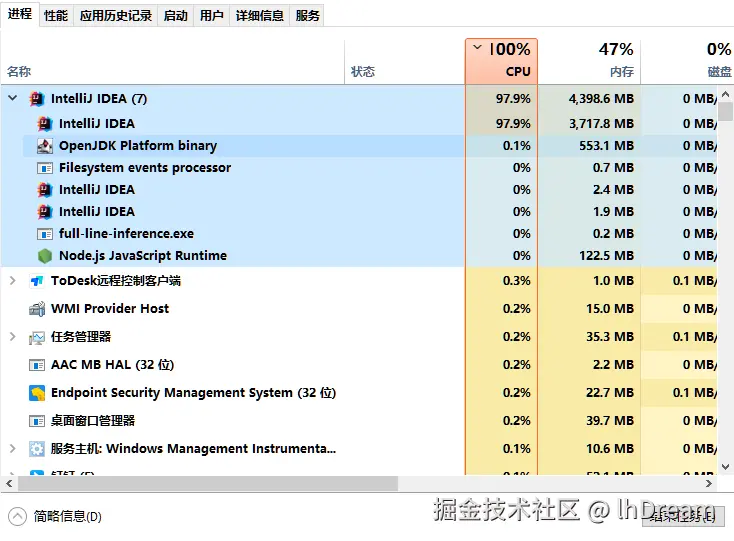Viewport: 734px width, 541px height.
Task: Click the WMI Provider Host icon
Action: click(37, 309)
